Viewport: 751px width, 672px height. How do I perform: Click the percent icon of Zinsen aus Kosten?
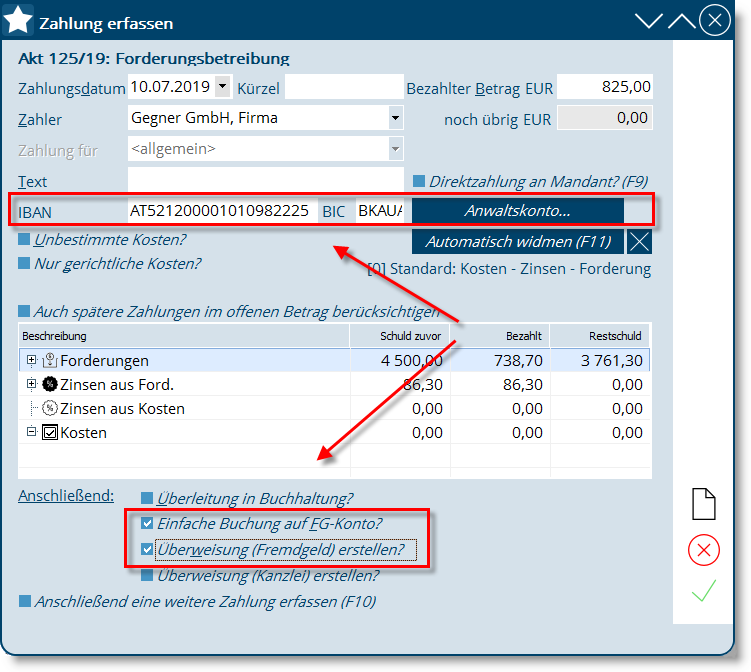point(50,408)
